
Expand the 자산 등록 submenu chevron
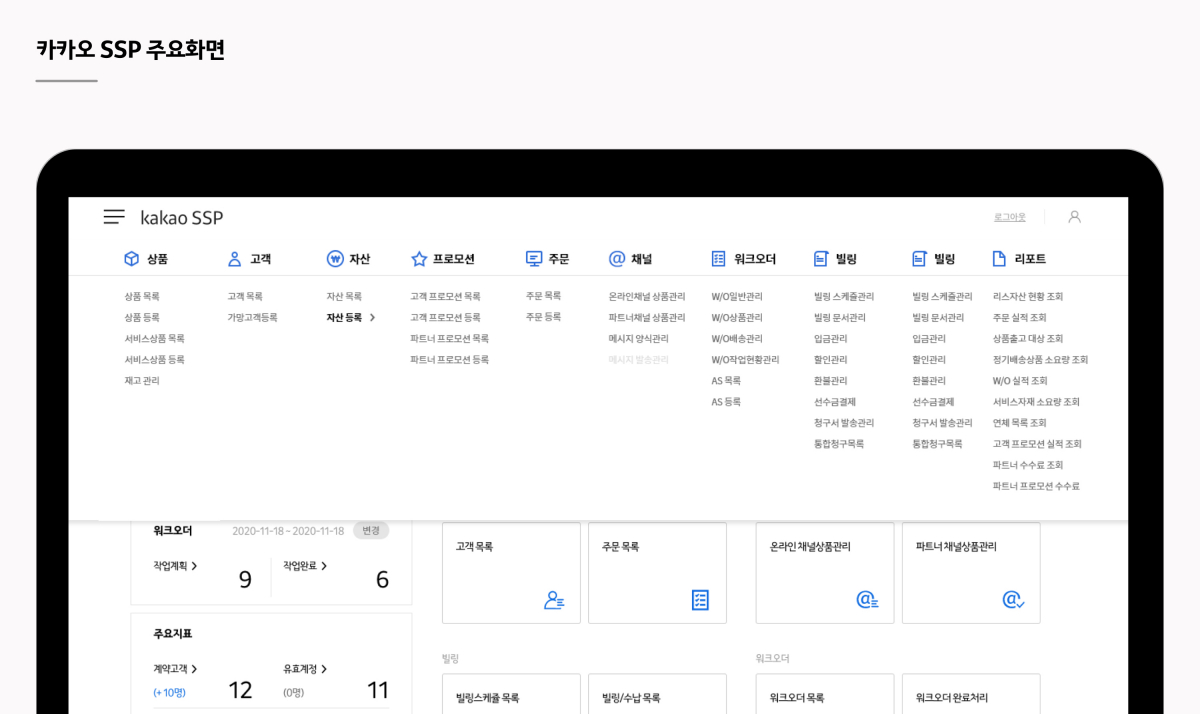coord(373,318)
